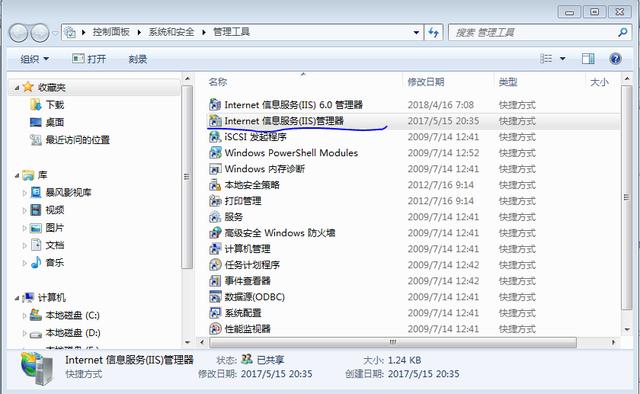The image size is (640, 394).
Task: Open the 文档 library
Action: coord(47,245)
